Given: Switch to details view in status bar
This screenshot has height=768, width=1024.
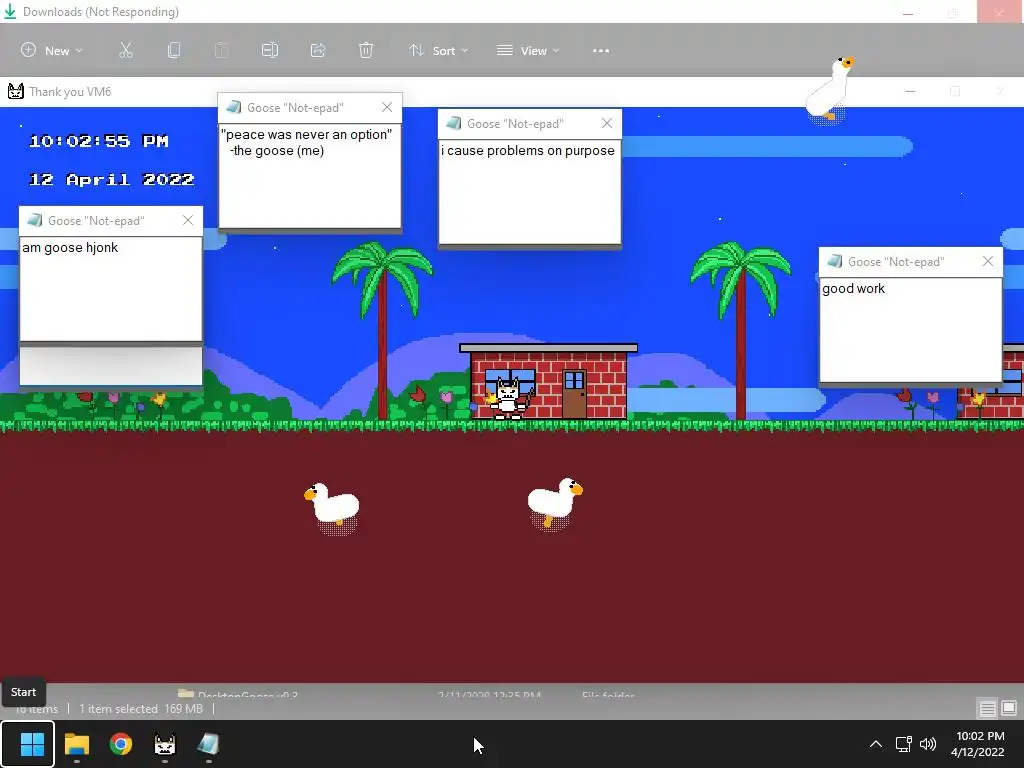Looking at the screenshot, I should (987, 708).
